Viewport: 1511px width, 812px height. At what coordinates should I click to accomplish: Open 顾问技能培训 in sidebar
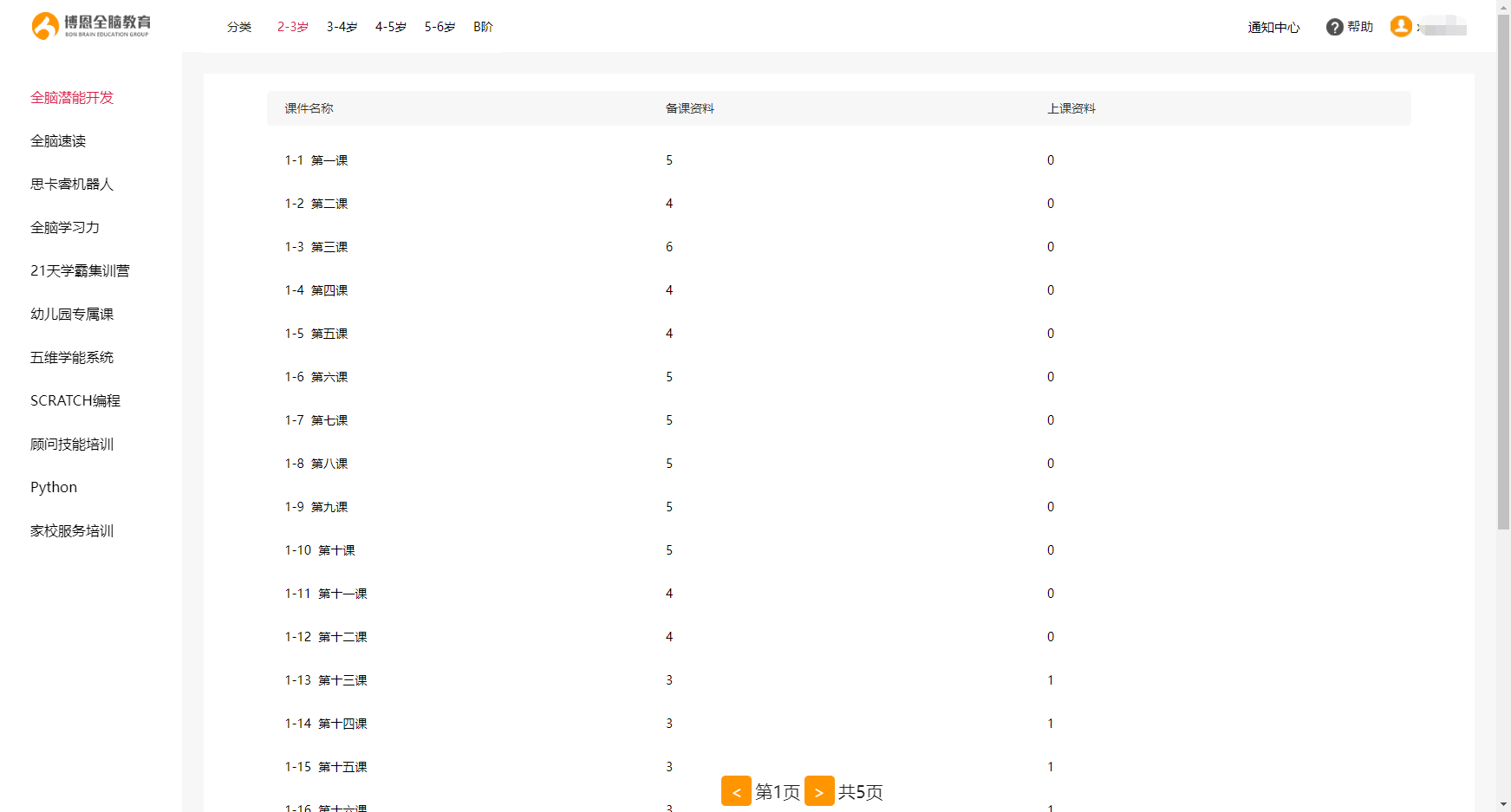72,445
